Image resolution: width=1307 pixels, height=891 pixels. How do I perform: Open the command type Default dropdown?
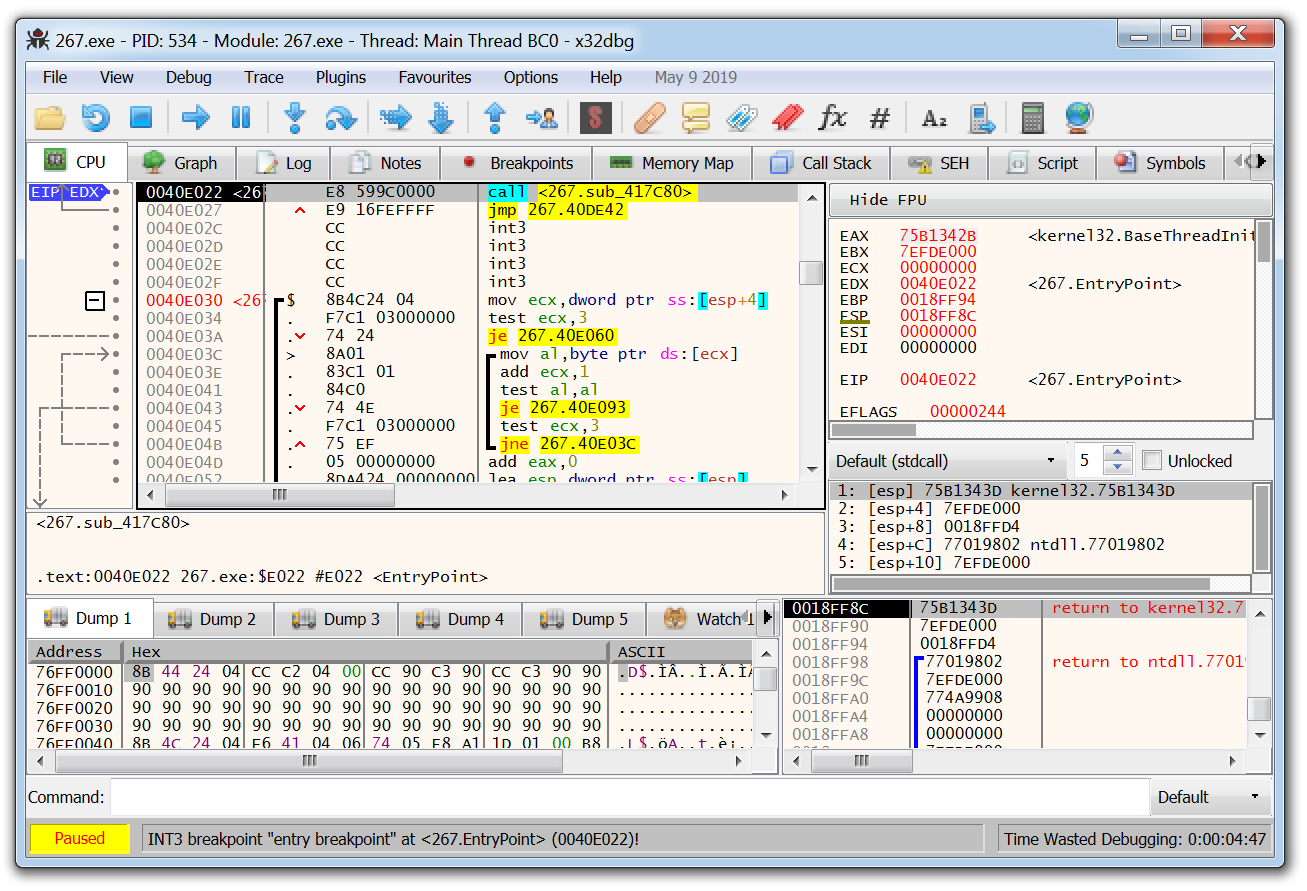coord(1208,797)
